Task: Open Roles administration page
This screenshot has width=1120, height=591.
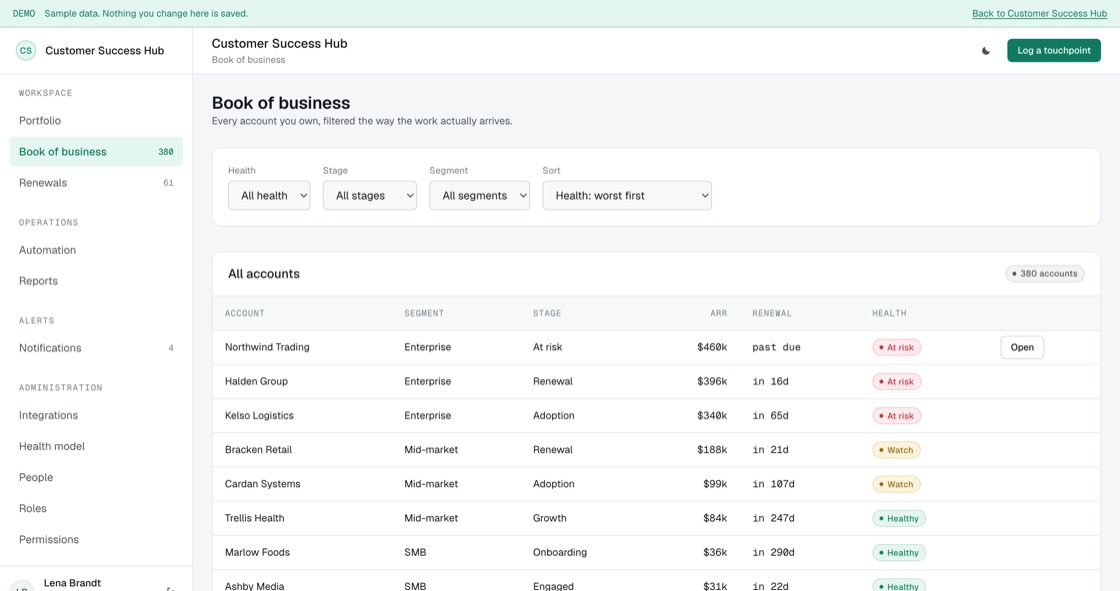Action: [x=96, y=508]
